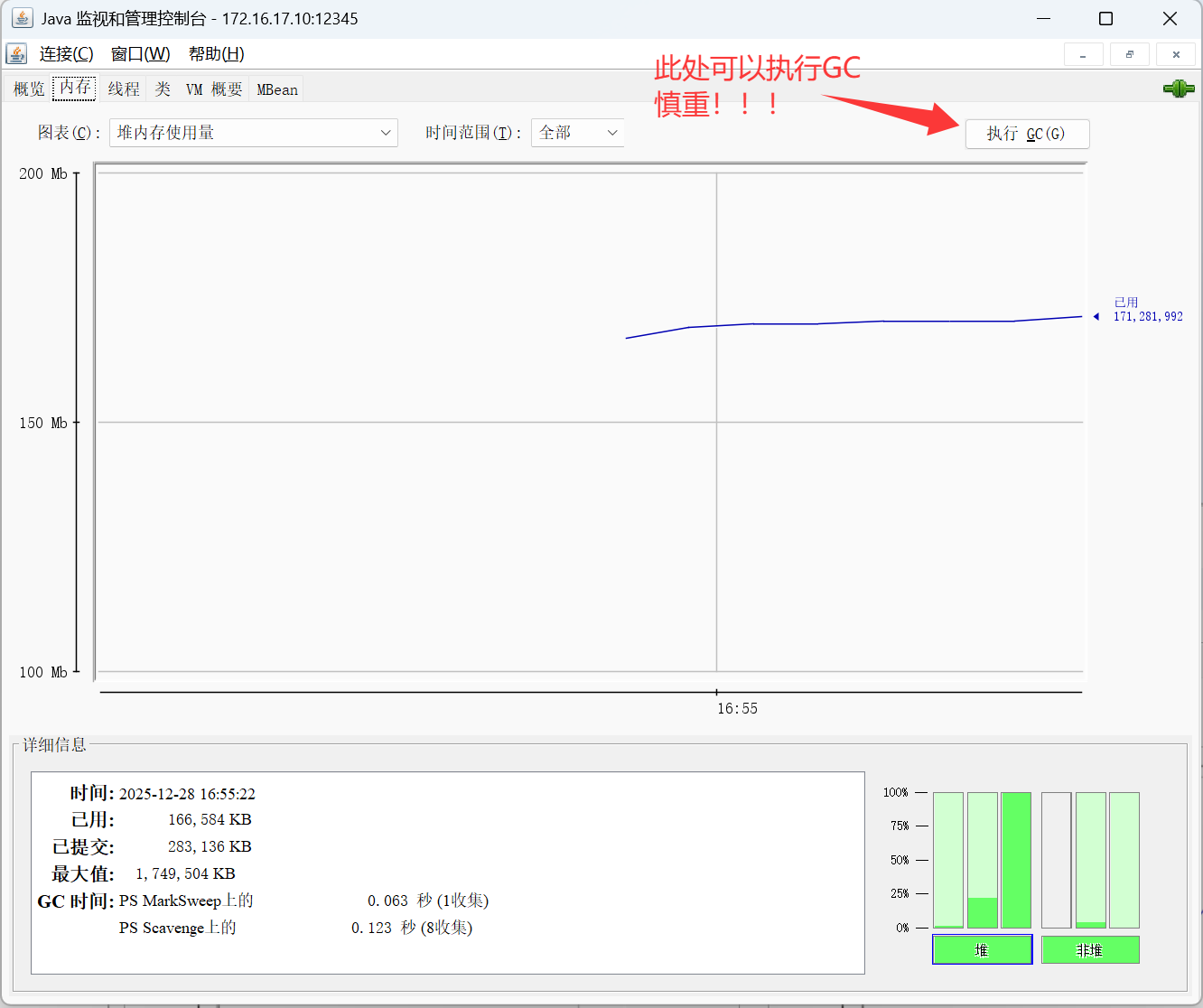Switch to the 线程 tab
Image resolution: width=1203 pixels, height=1008 pixels.
(x=124, y=89)
